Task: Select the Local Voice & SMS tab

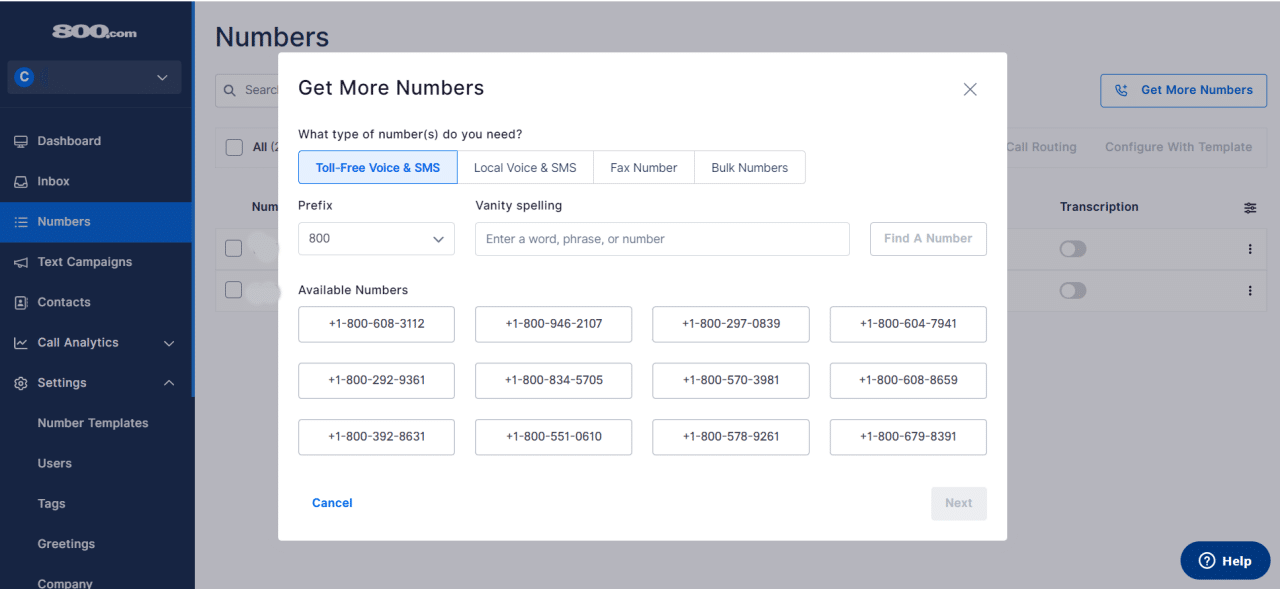Action: [x=526, y=167]
